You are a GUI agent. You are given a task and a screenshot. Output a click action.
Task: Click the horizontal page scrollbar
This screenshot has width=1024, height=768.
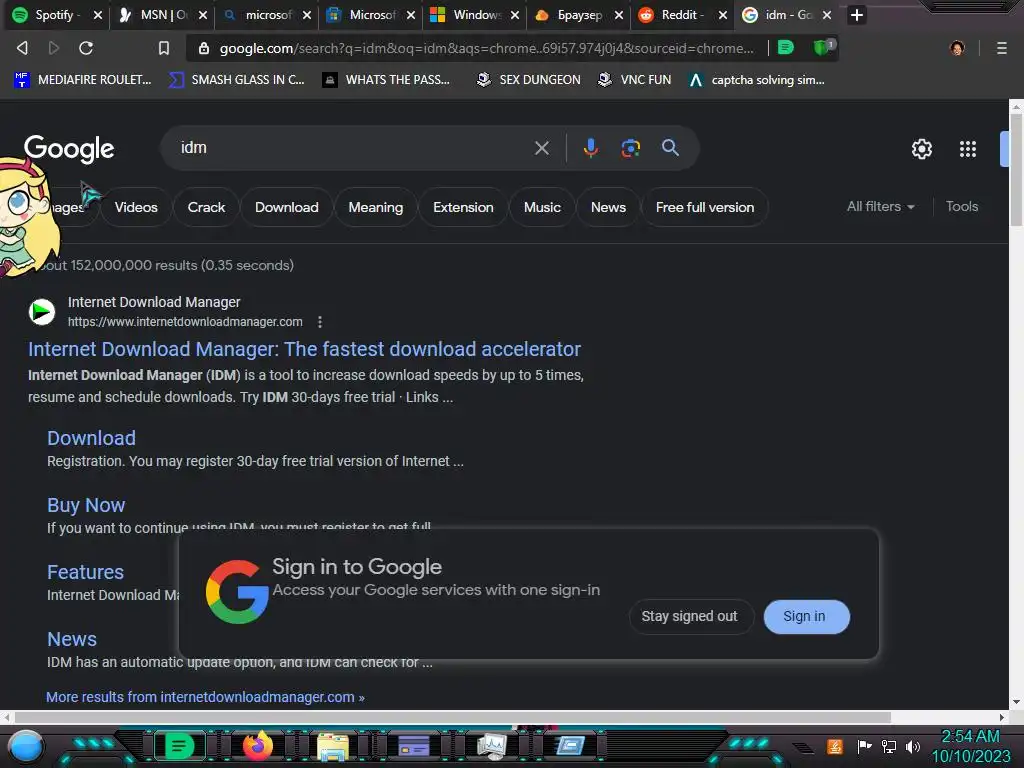click(x=453, y=717)
